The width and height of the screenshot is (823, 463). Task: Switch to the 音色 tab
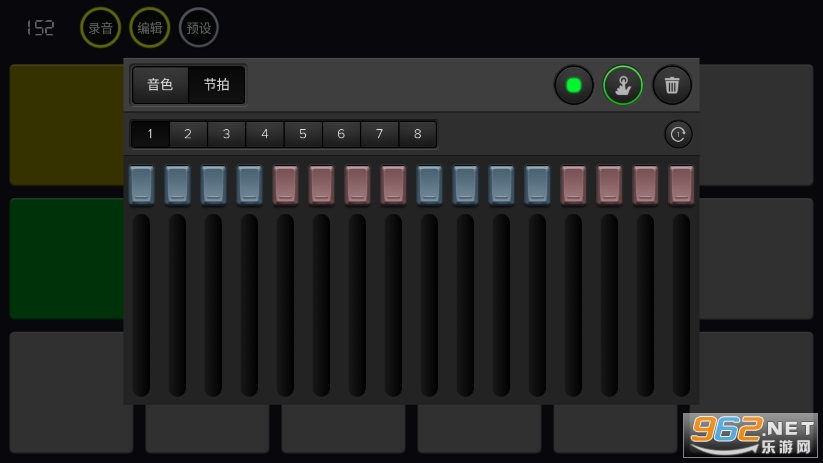click(x=160, y=85)
